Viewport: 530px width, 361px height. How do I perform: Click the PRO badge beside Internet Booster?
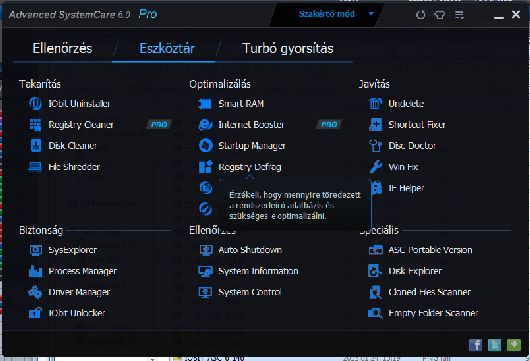tap(329, 125)
